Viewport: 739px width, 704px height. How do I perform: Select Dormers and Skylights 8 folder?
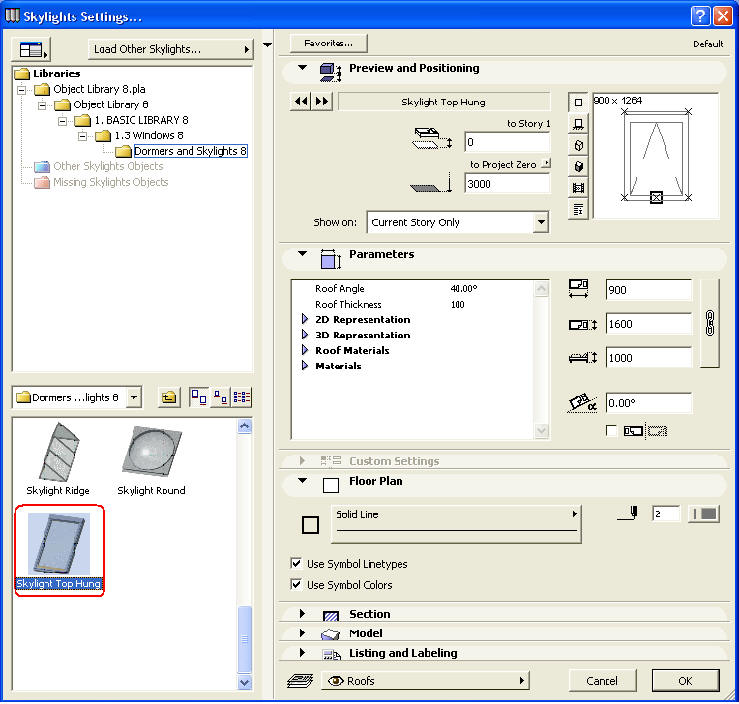pyautogui.click(x=190, y=151)
